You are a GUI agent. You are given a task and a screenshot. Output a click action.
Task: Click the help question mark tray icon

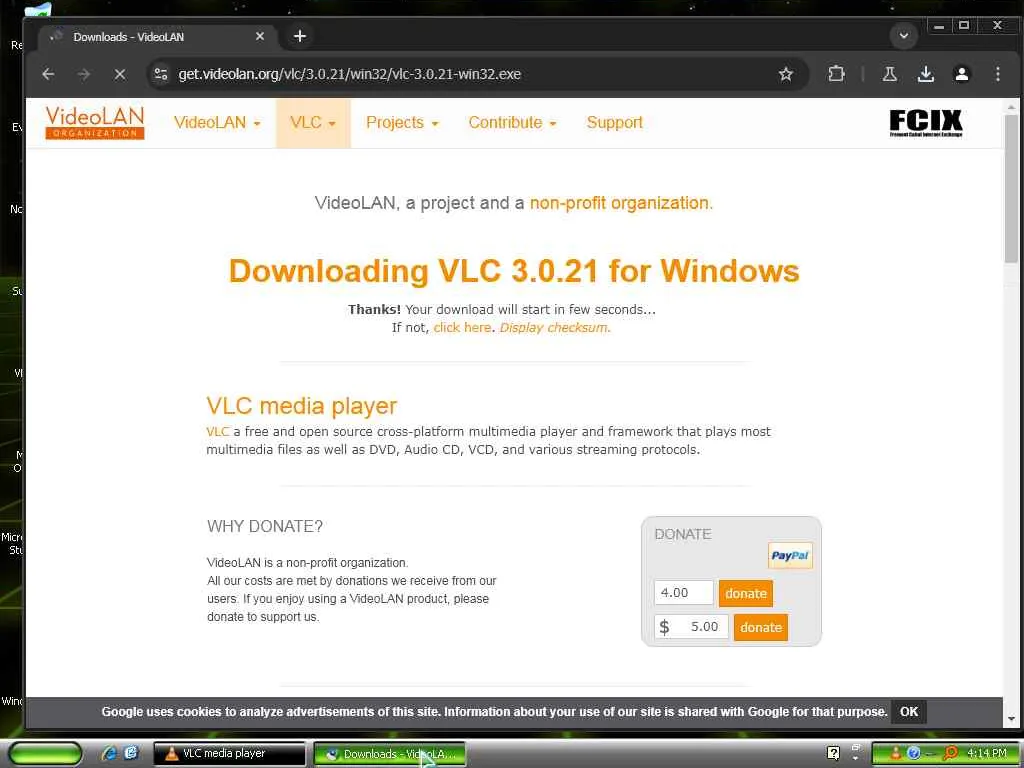pos(833,754)
